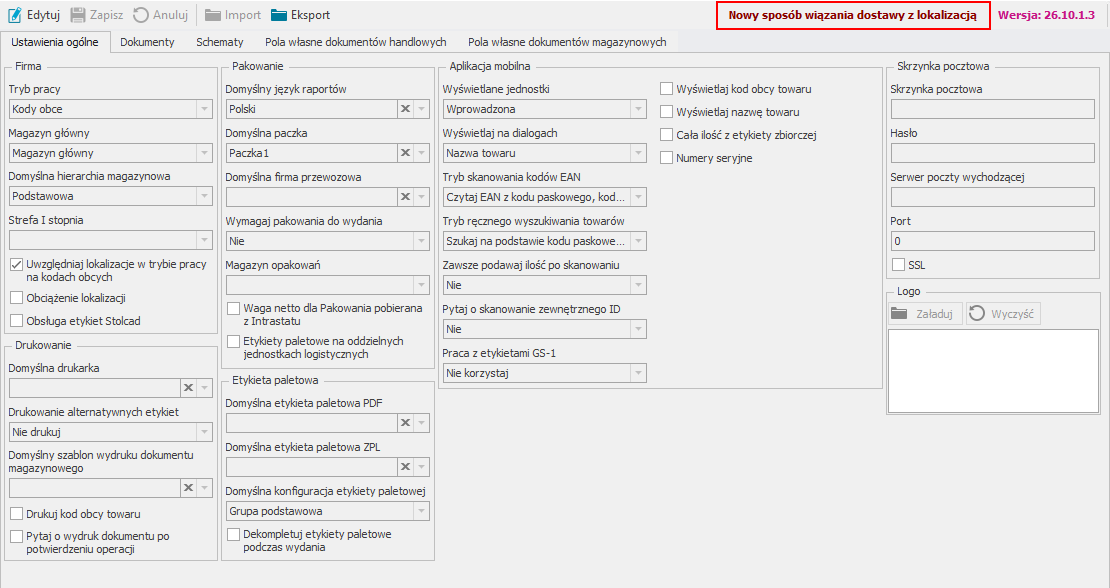Expand the Magazyn opakowań dropdown

(422, 284)
